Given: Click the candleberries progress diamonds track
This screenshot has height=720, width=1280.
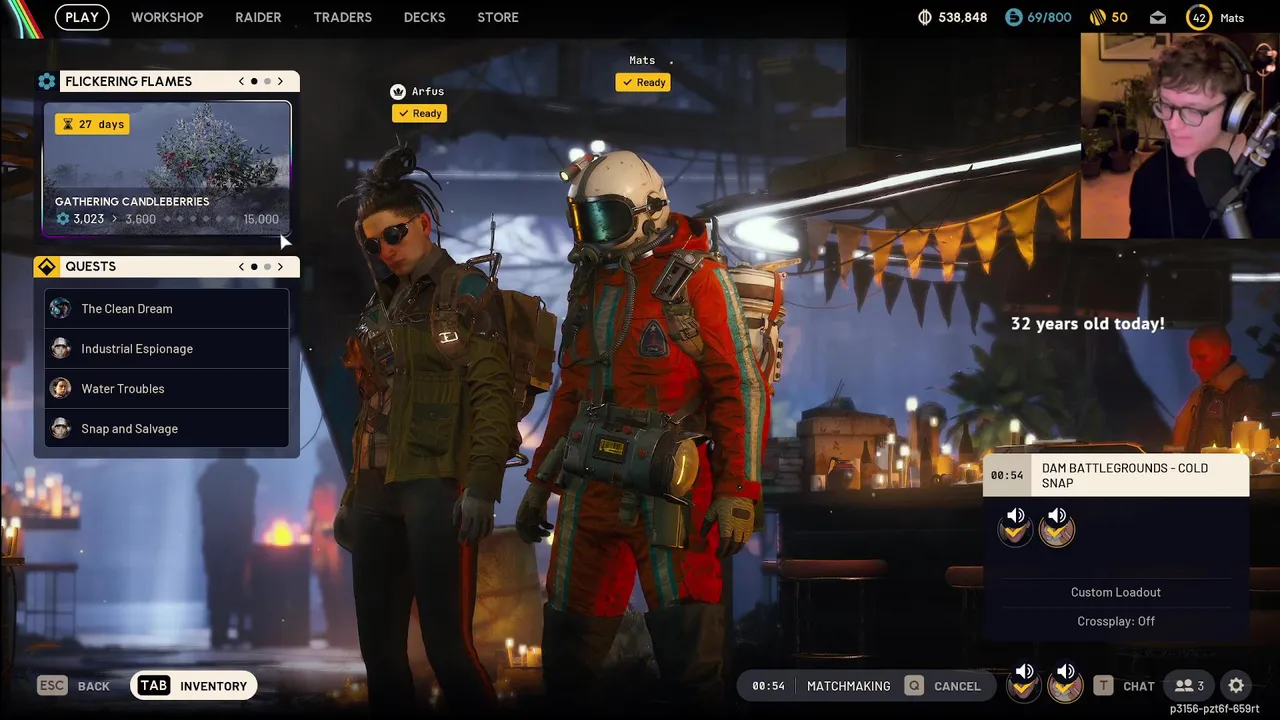Looking at the screenshot, I should tap(201, 219).
